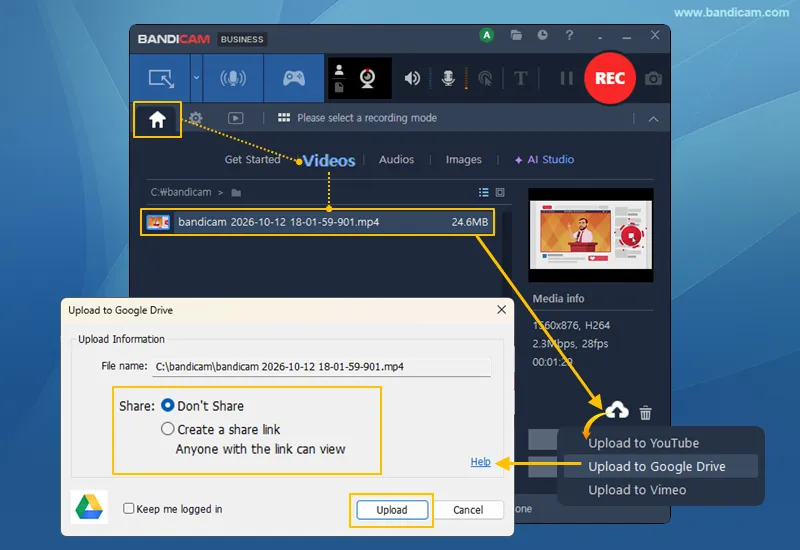Click the C:\bandicam folder path
The height and width of the screenshot is (550, 800).
(181, 192)
